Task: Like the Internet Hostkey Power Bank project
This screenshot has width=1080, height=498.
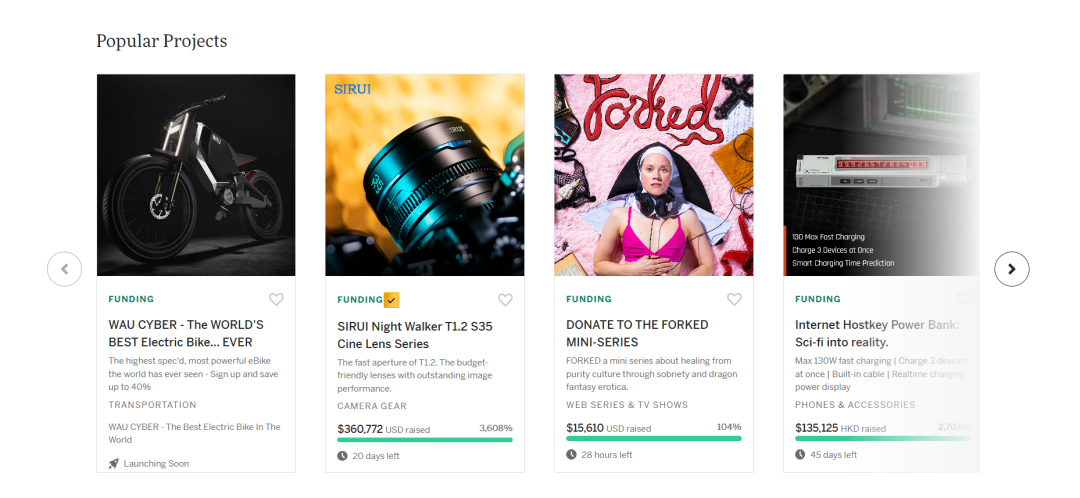Action: point(963,300)
